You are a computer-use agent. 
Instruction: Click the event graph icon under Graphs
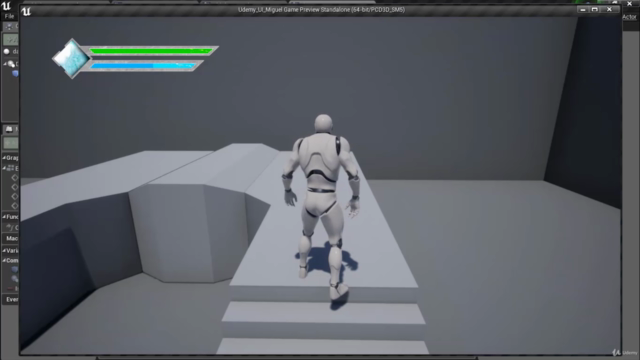click(11, 168)
